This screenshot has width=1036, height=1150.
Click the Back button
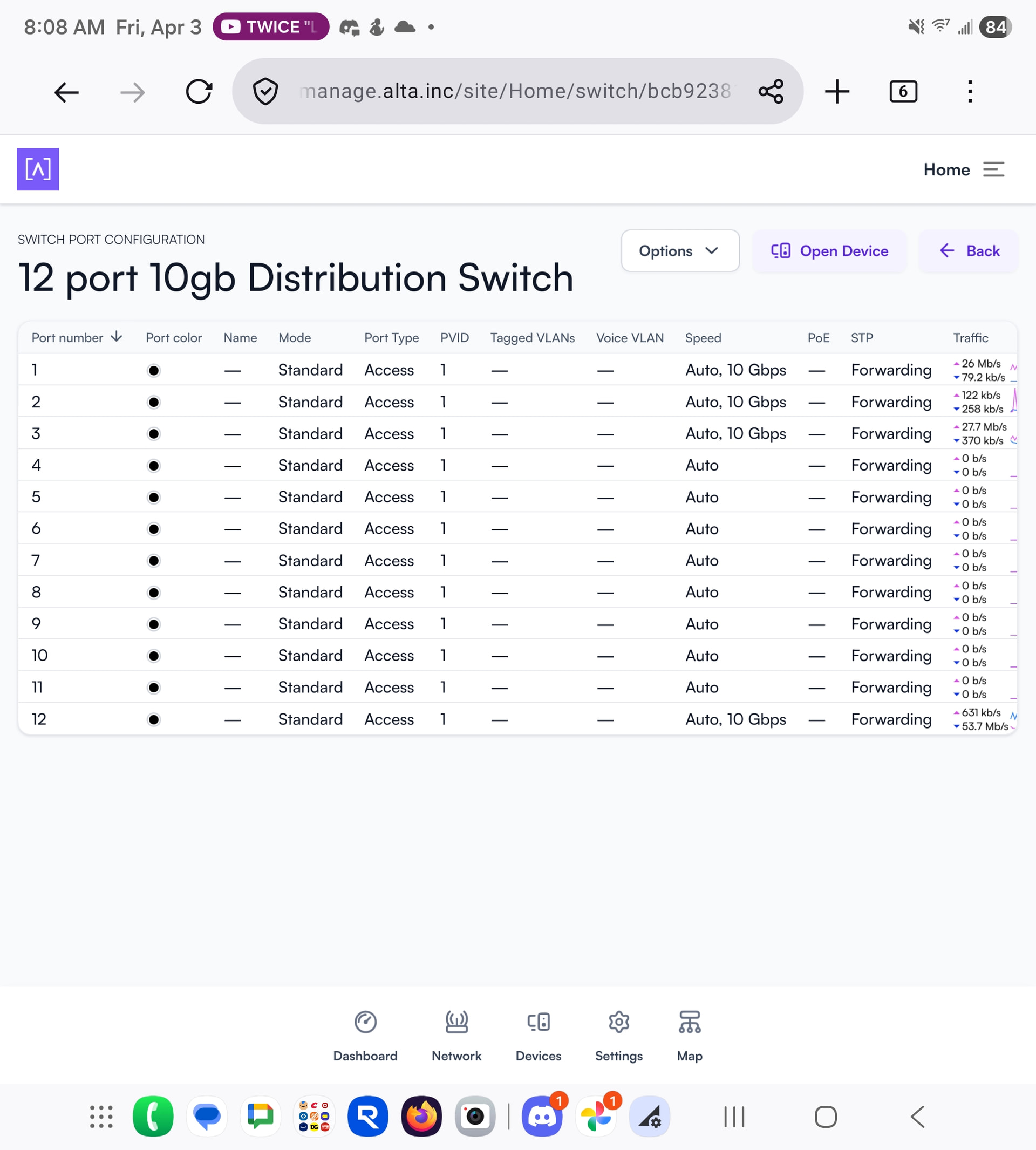[x=969, y=251]
